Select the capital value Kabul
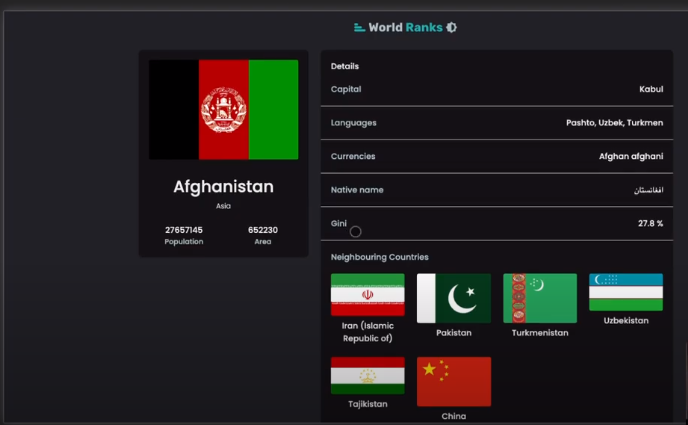This screenshot has height=425, width=688. (x=651, y=89)
